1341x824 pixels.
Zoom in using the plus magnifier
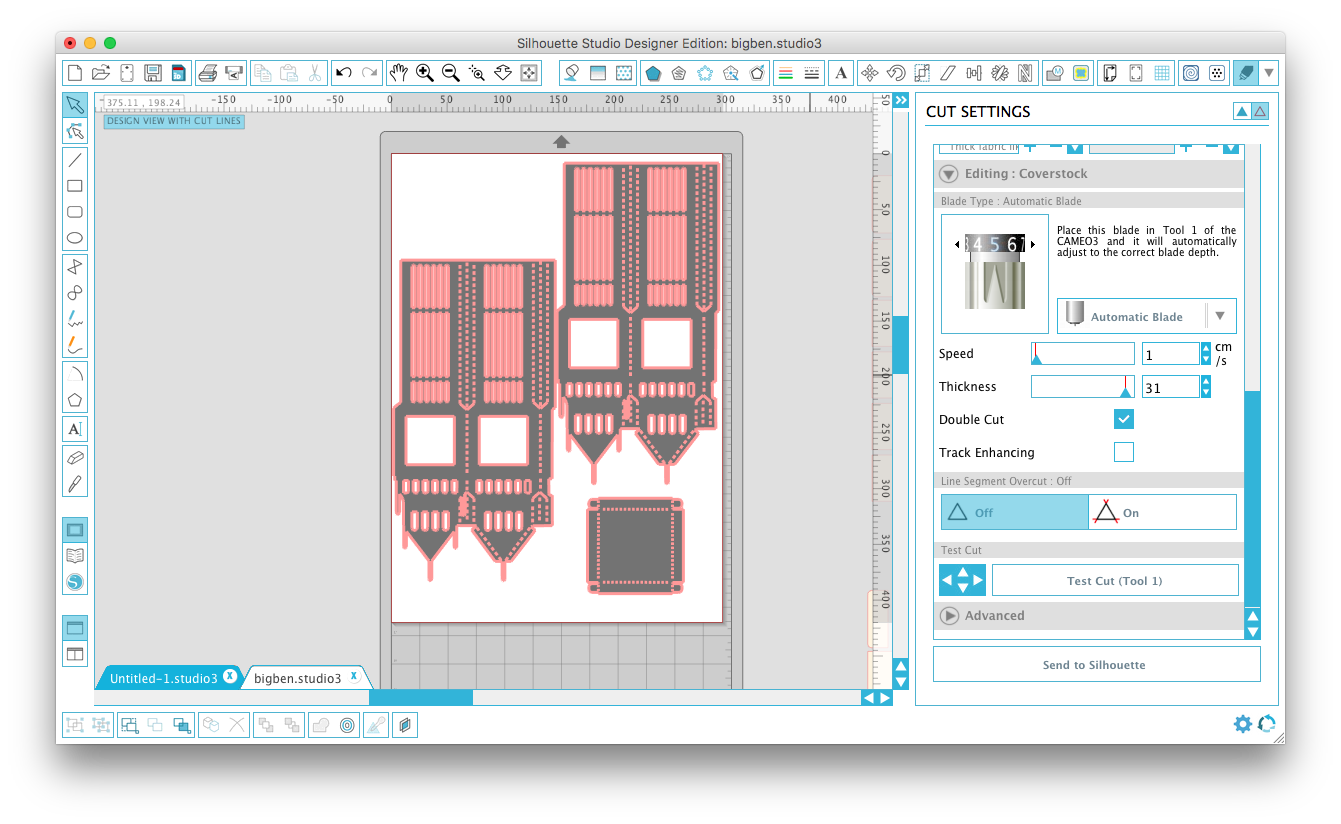[x=425, y=73]
